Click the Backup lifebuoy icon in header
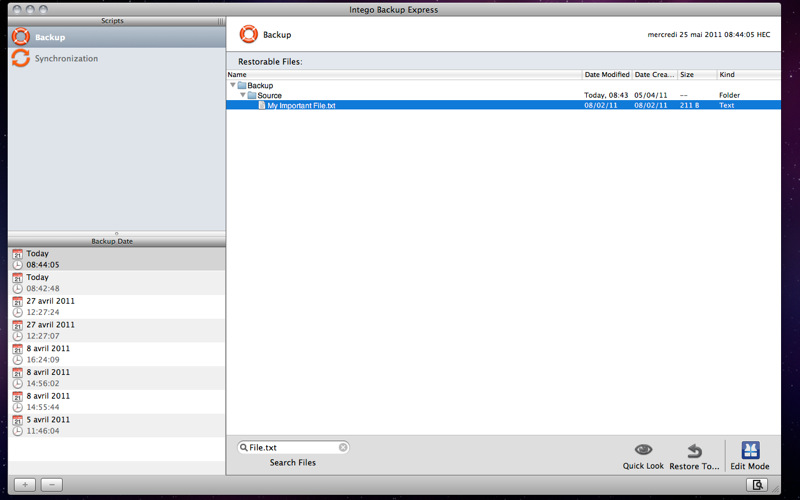Screen dimensions: 800x500 [248, 34]
